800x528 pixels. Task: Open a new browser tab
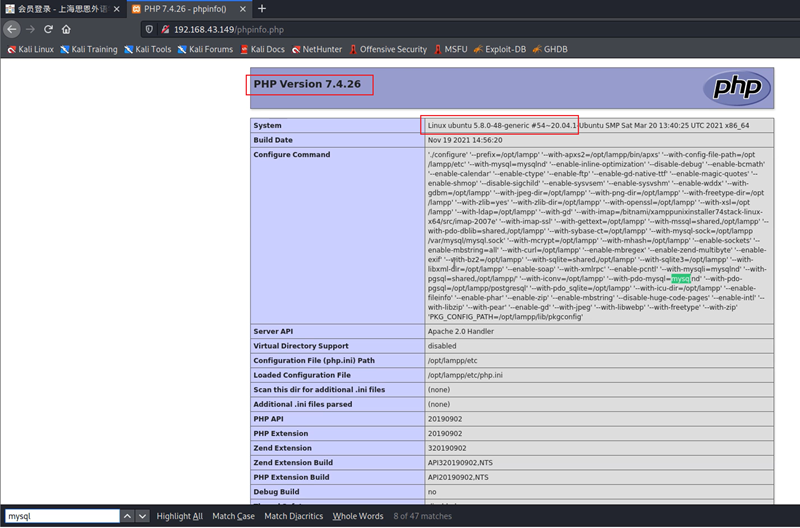262,9
